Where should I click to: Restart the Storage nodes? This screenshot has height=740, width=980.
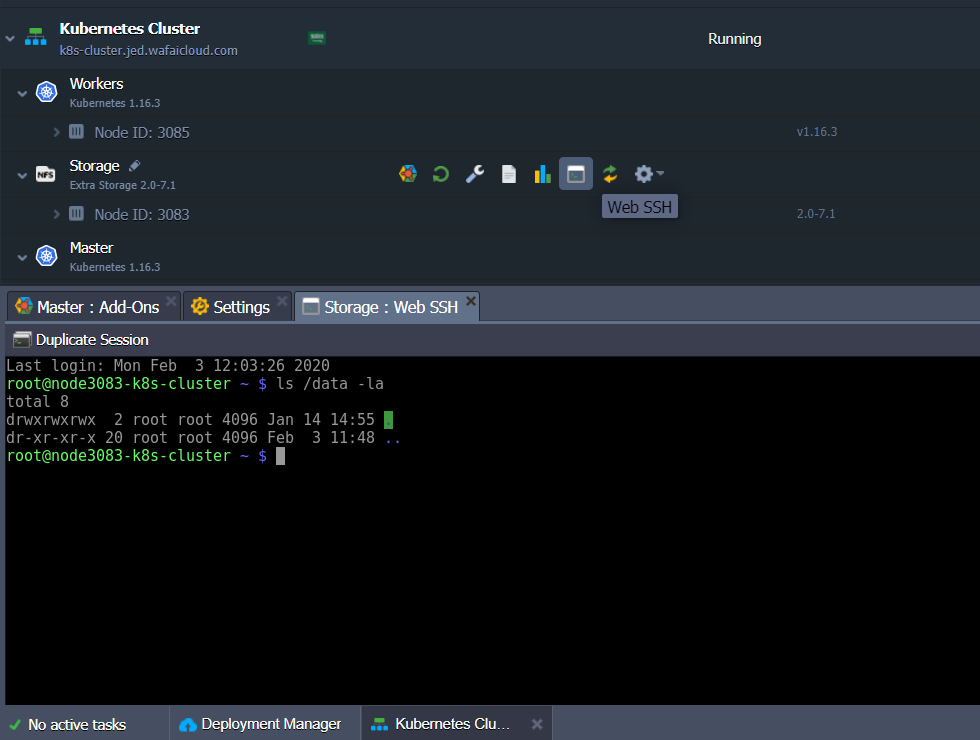click(x=441, y=174)
